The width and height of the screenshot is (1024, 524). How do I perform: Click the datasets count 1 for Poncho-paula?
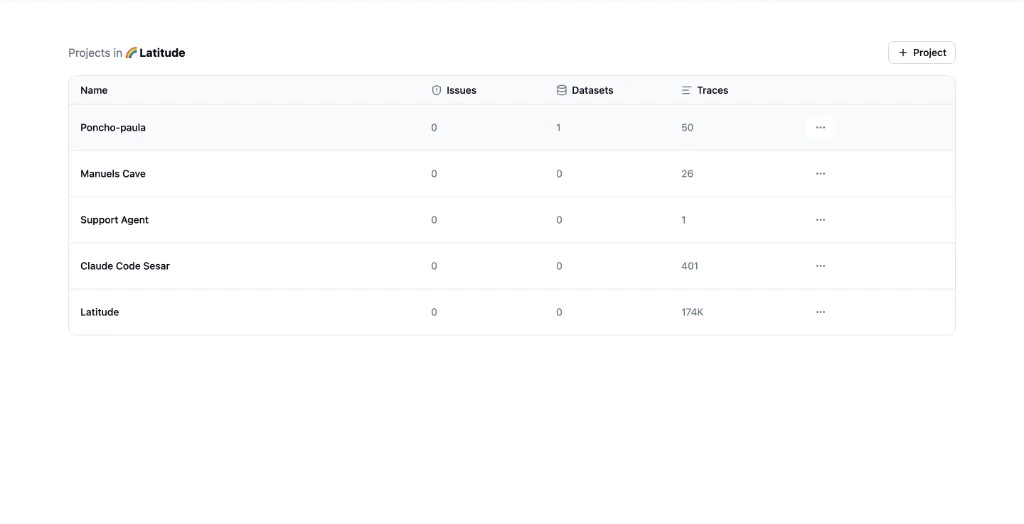pyautogui.click(x=558, y=127)
